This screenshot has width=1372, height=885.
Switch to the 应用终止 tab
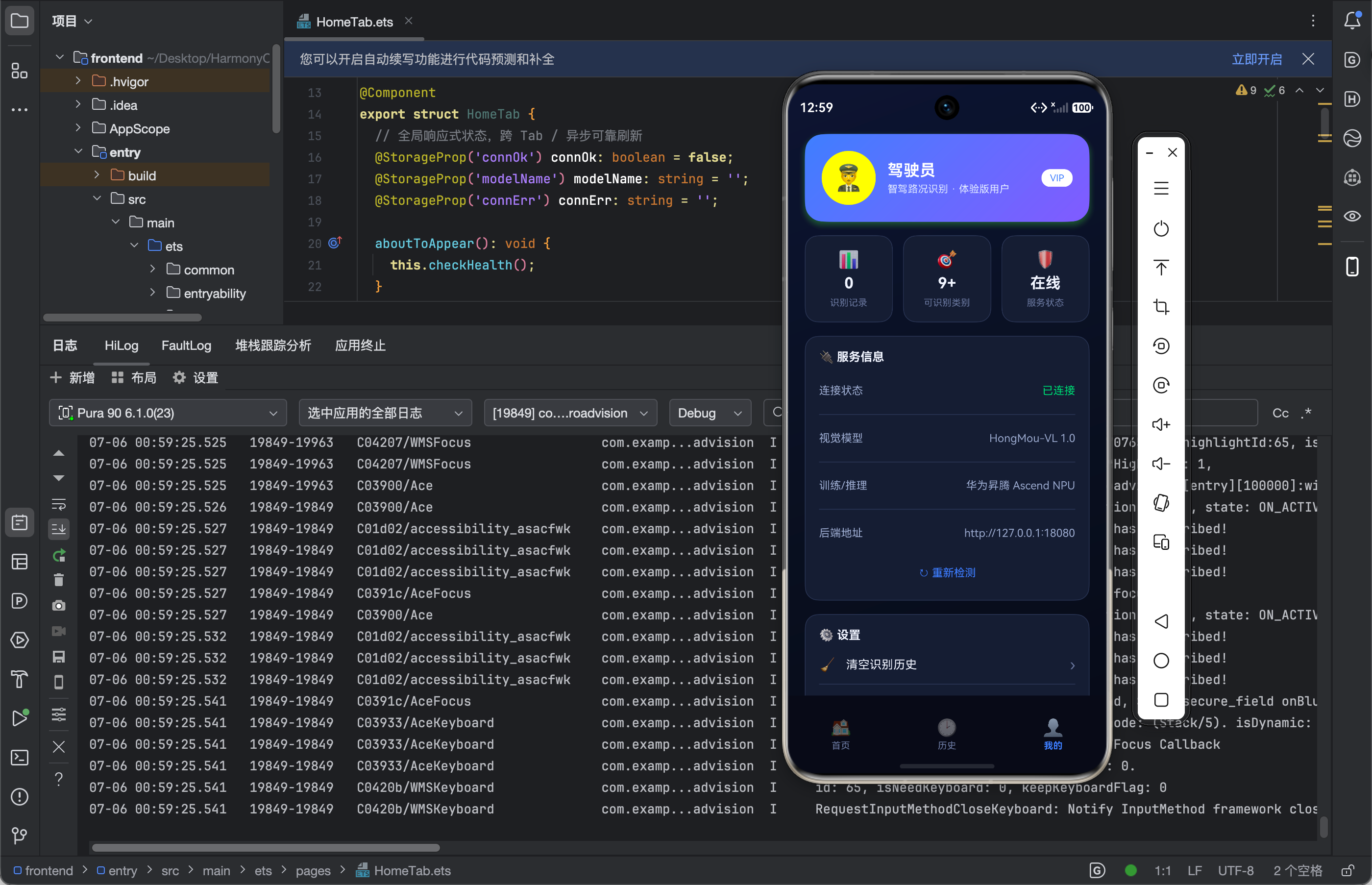(360, 345)
